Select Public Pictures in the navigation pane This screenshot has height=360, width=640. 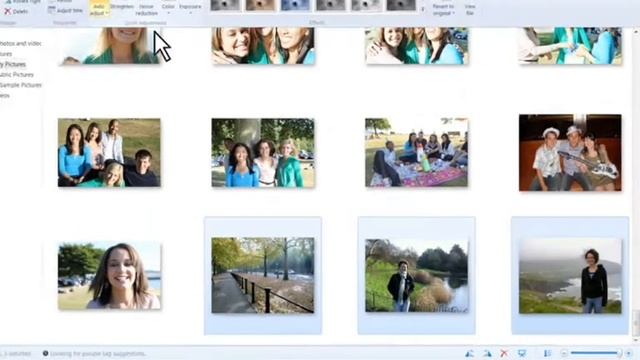17,75
